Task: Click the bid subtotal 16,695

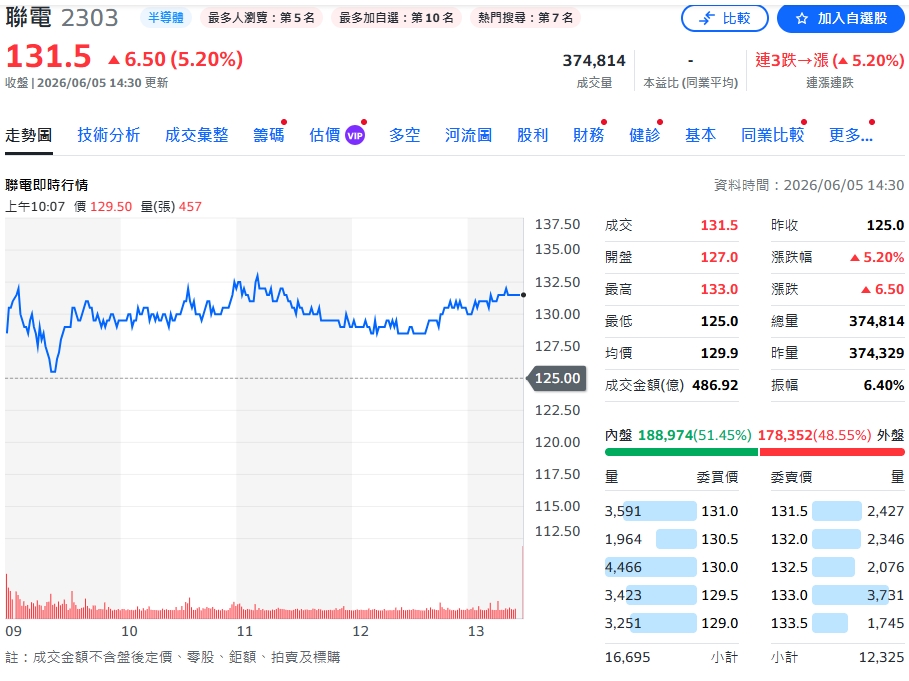Action: [627, 657]
